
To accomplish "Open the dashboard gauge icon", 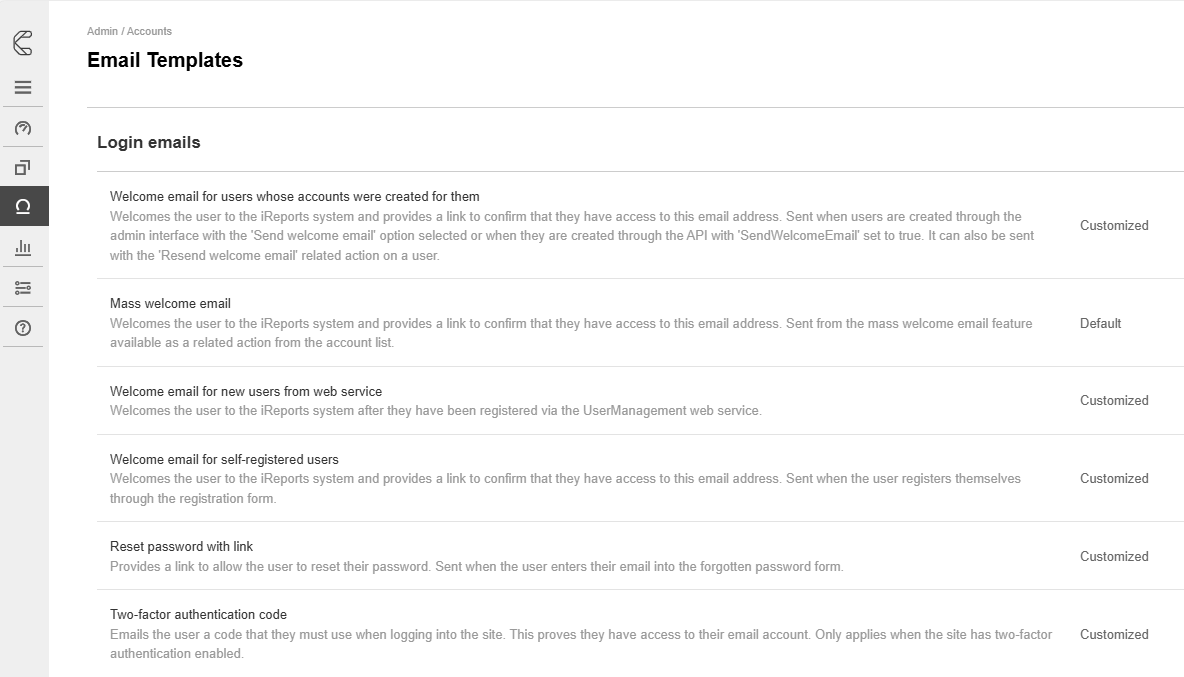I will 23,128.
